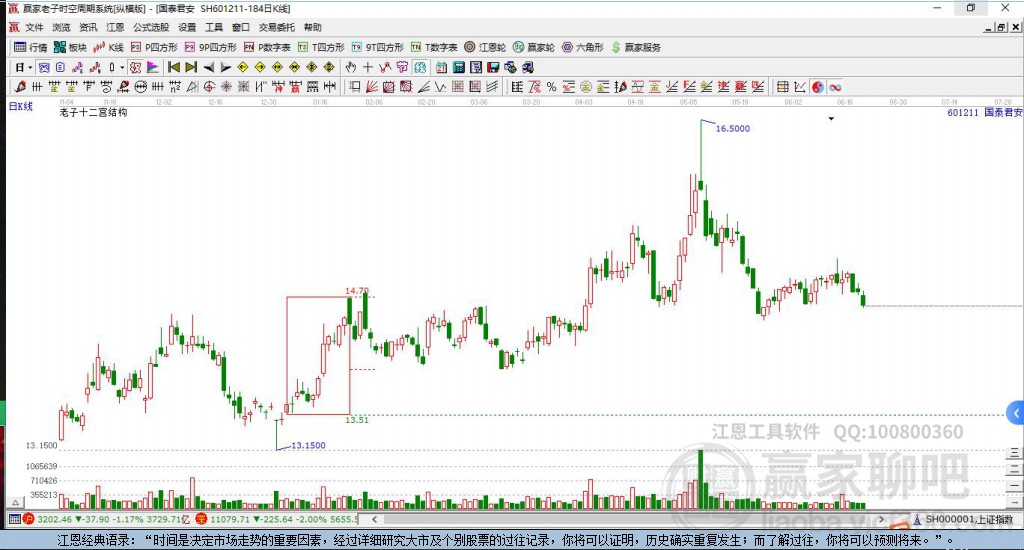Open the 交易委托 menu
The width and height of the screenshot is (1024, 550).
[276, 27]
